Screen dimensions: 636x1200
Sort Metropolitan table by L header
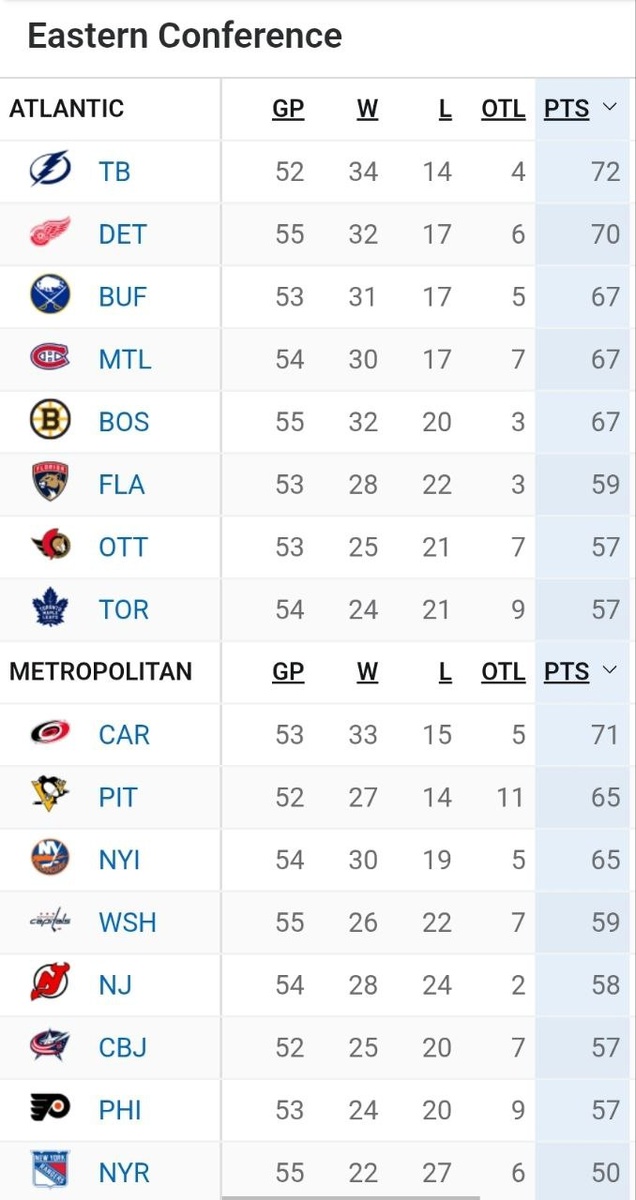446,672
